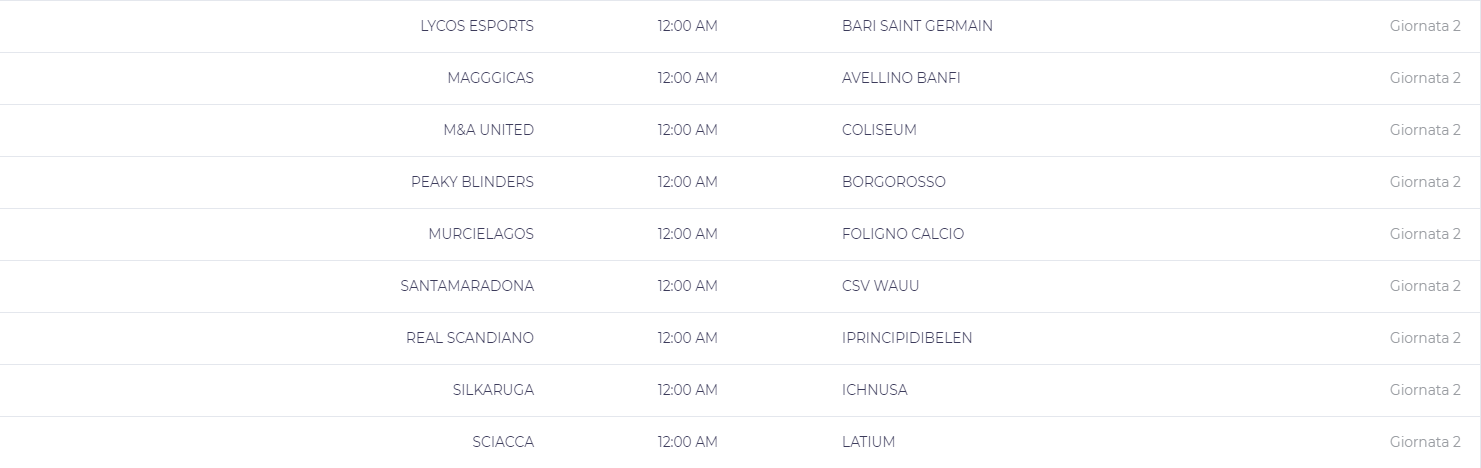Open the COLISEUM team link
This screenshot has width=1481, height=468.
pos(879,130)
